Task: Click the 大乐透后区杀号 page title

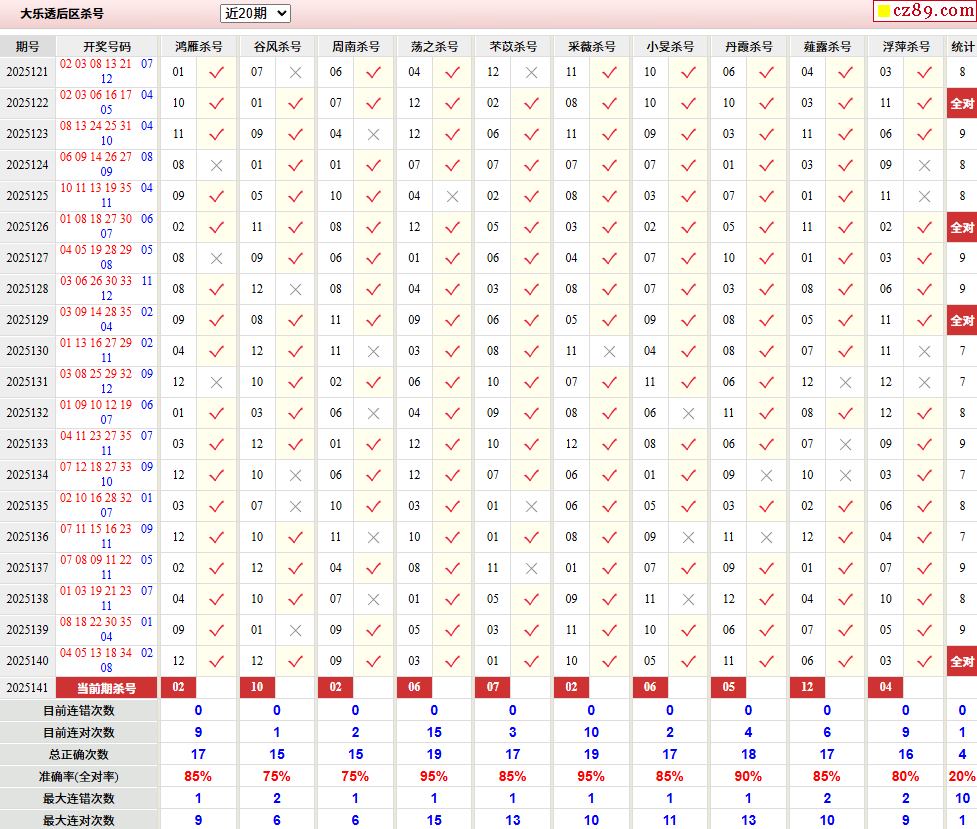Action: 62,14
